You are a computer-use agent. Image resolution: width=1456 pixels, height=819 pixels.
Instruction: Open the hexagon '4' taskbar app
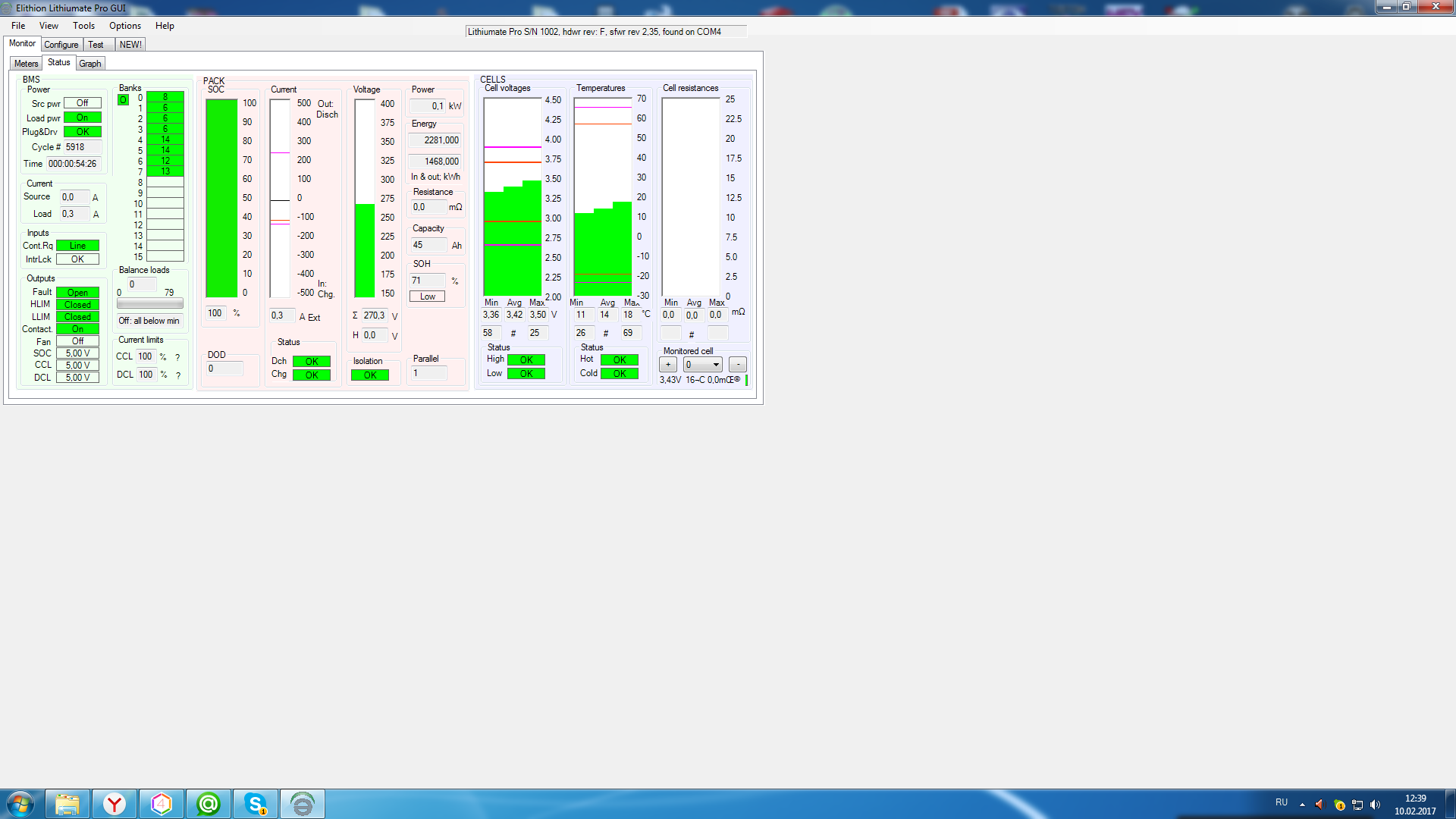[x=162, y=804]
